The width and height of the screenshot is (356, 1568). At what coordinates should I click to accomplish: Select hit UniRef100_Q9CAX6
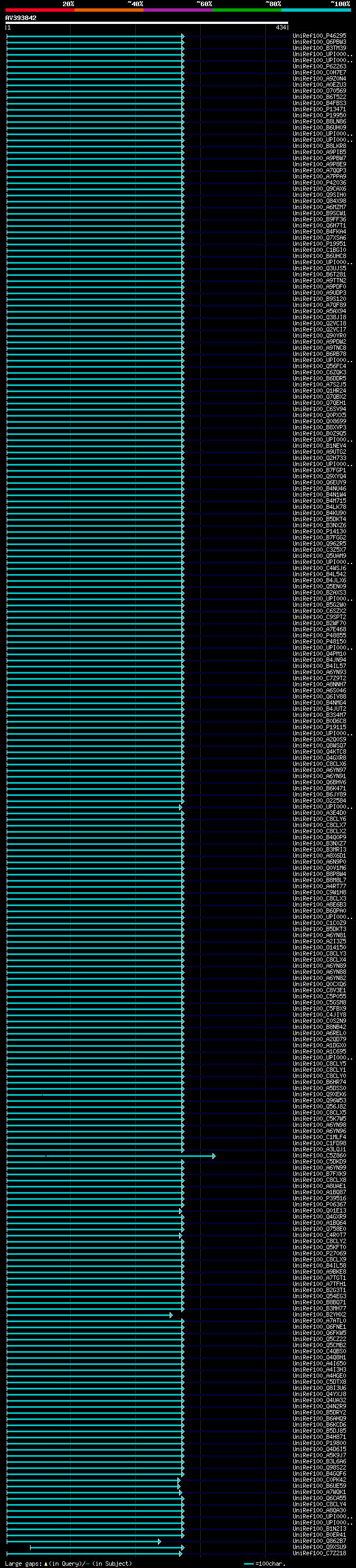coord(319,189)
